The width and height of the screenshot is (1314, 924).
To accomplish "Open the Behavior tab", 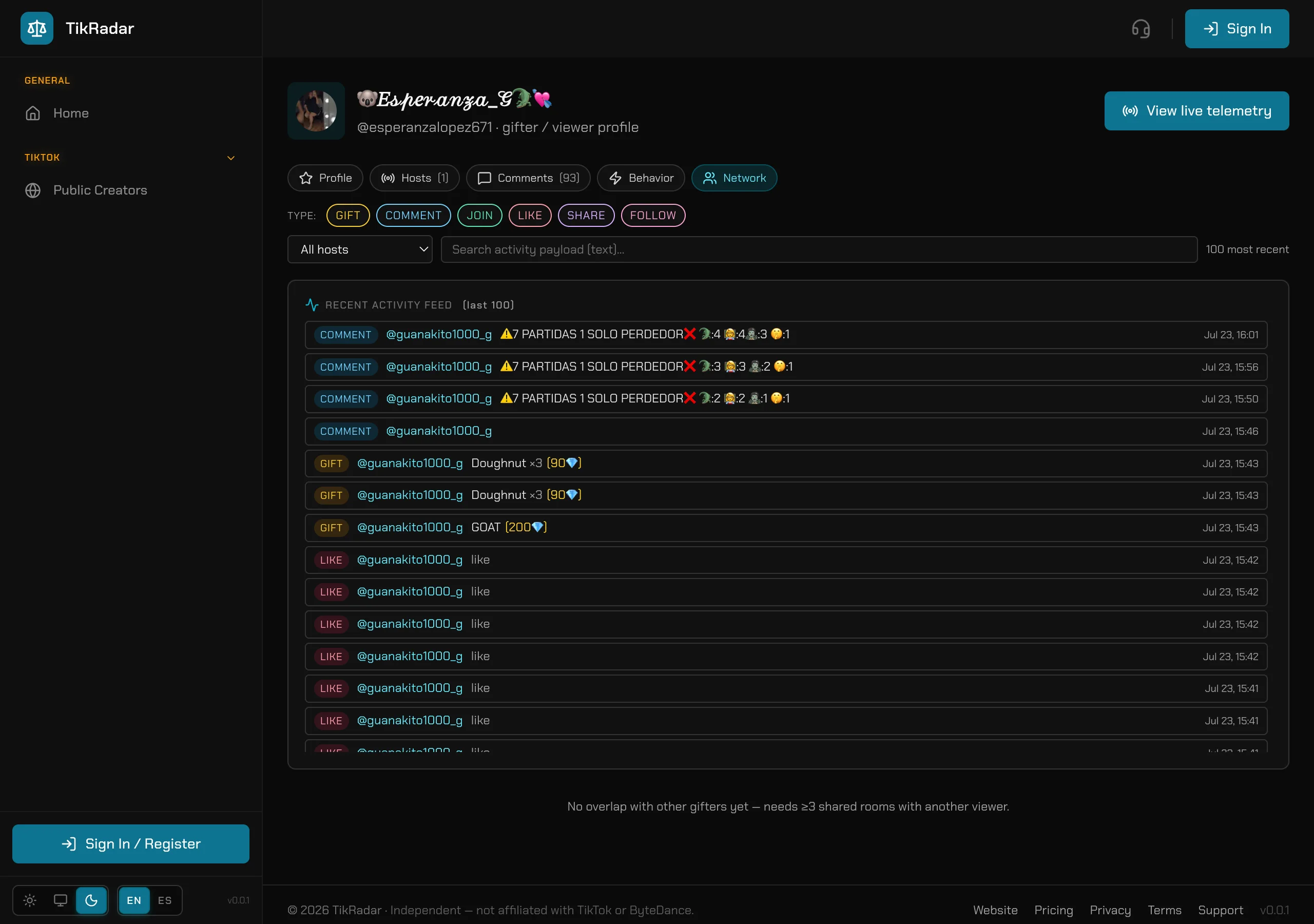I will (x=641, y=178).
